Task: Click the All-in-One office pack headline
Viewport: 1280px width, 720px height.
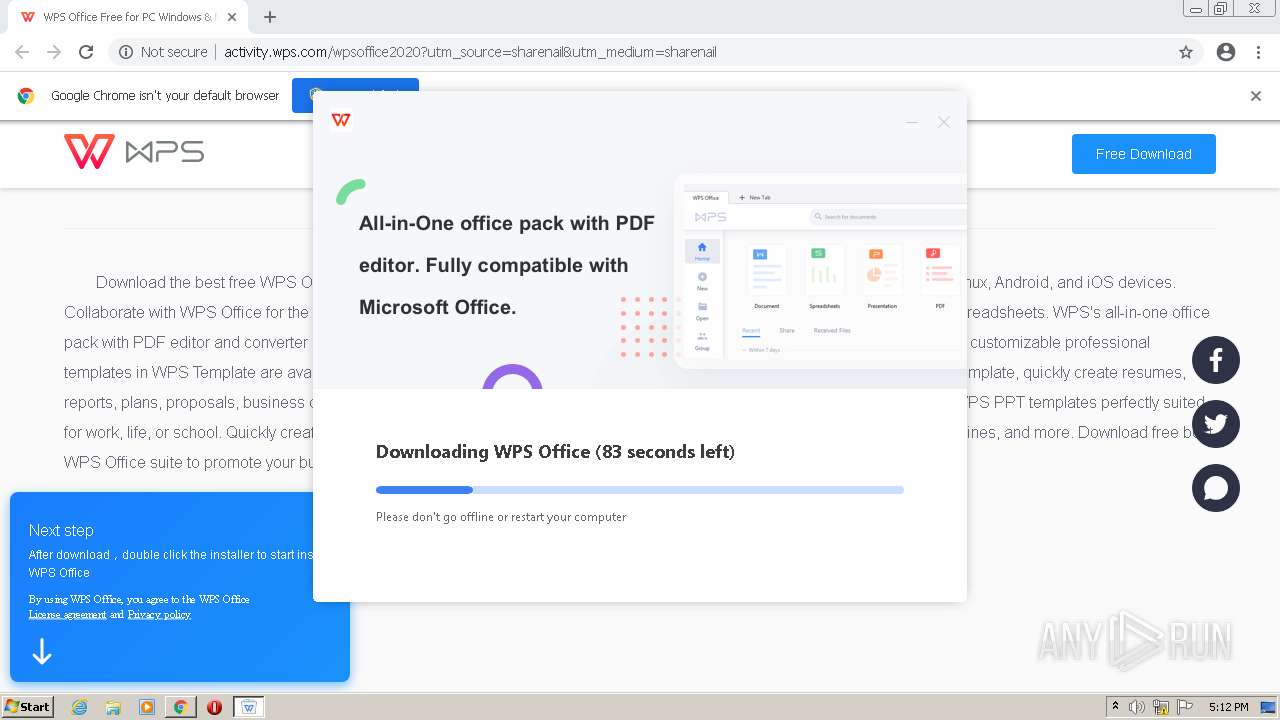Action: click(x=507, y=265)
